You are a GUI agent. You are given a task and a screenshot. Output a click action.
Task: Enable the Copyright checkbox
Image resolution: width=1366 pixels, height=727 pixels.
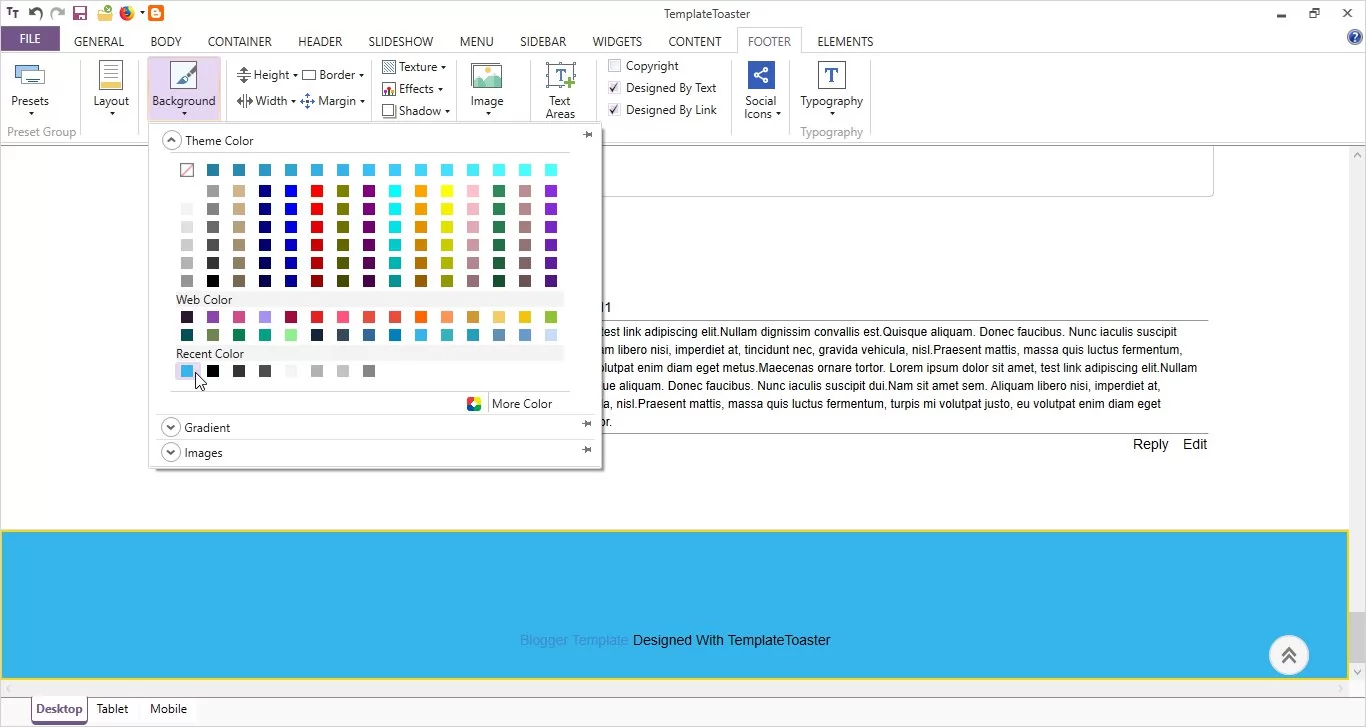click(x=615, y=66)
